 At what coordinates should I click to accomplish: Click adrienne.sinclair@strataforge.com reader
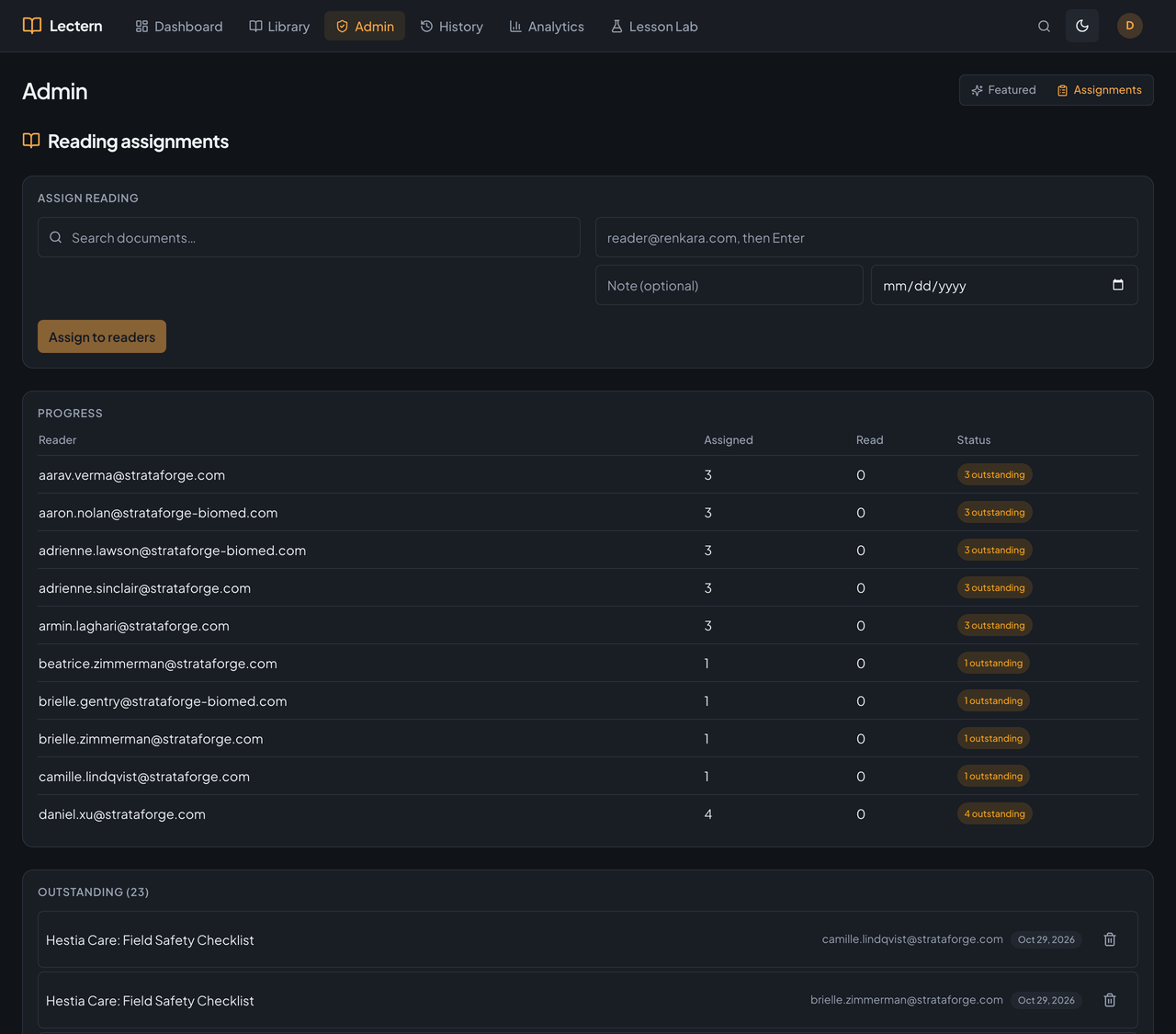tap(144, 588)
